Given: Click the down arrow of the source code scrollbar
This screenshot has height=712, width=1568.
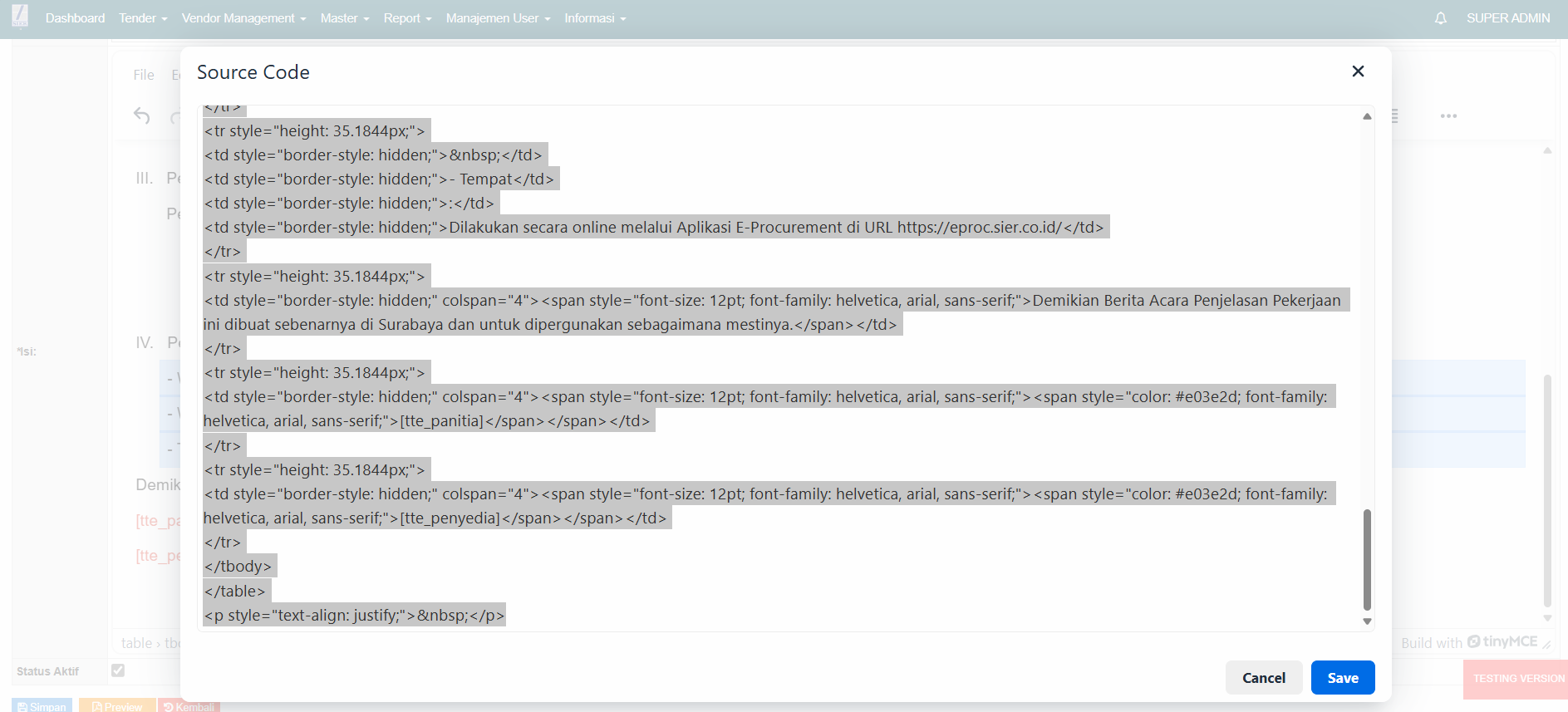Looking at the screenshot, I should tap(1367, 621).
